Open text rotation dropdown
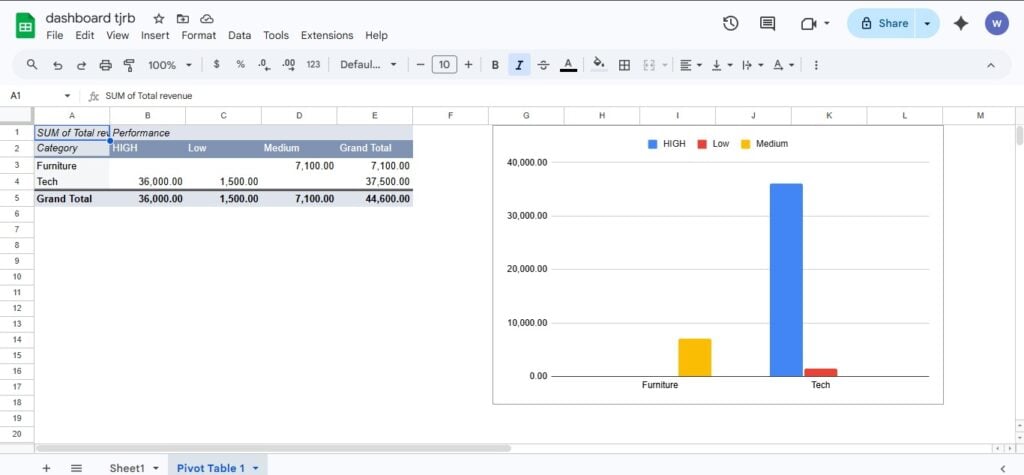The image size is (1024, 475). [783, 65]
